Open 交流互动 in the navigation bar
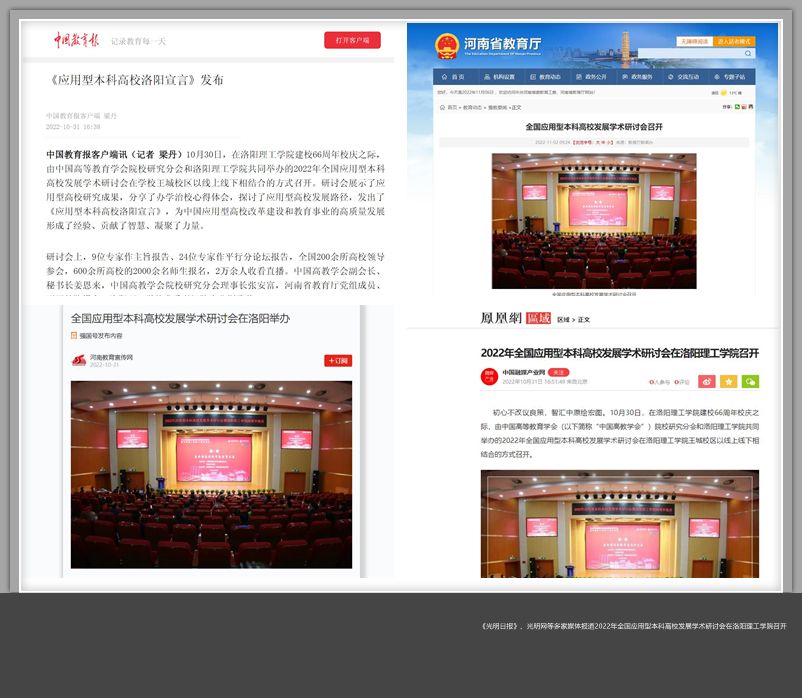The image size is (802, 698). (684, 77)
